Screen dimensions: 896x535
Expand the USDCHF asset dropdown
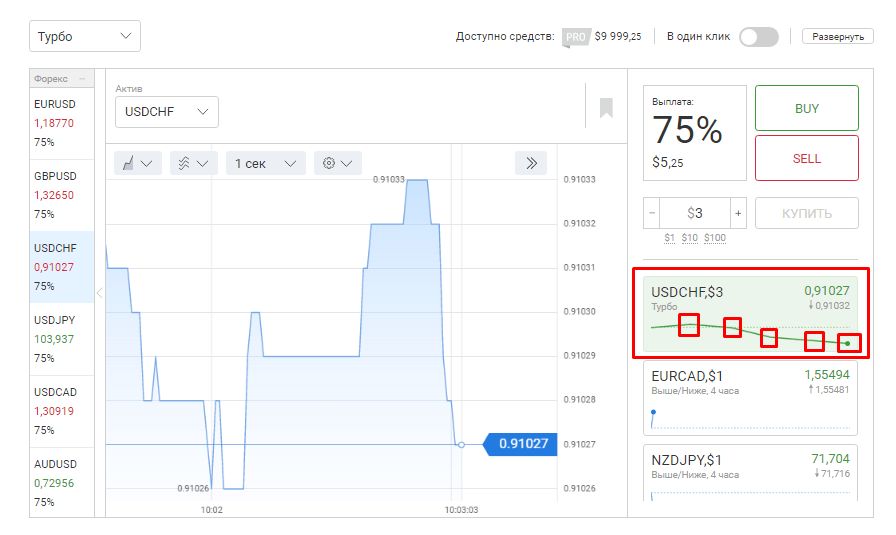click(x=166, y=112)
